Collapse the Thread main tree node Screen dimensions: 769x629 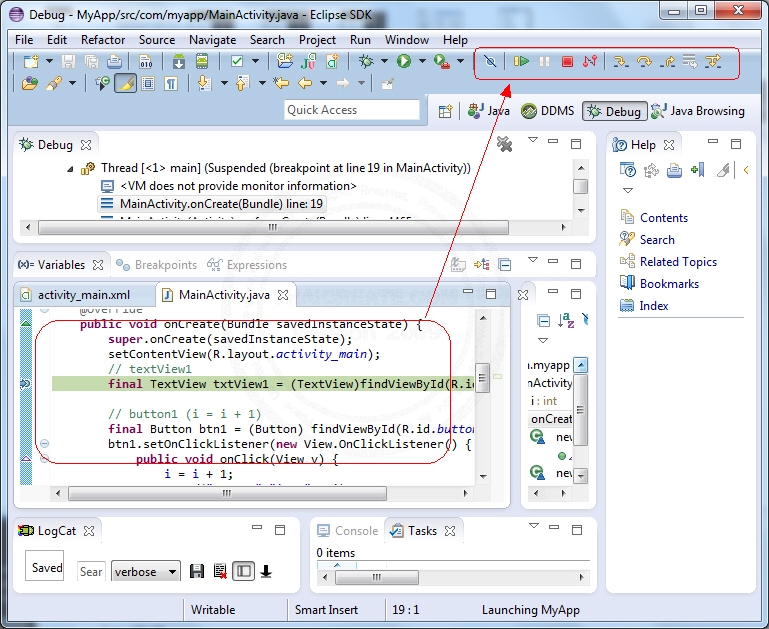70,169
